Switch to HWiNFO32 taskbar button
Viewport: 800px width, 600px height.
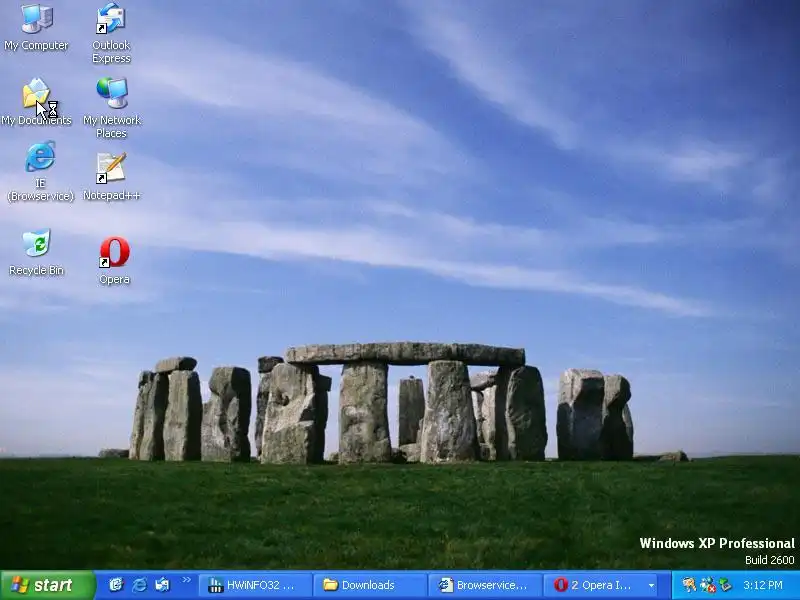[255, 585]
